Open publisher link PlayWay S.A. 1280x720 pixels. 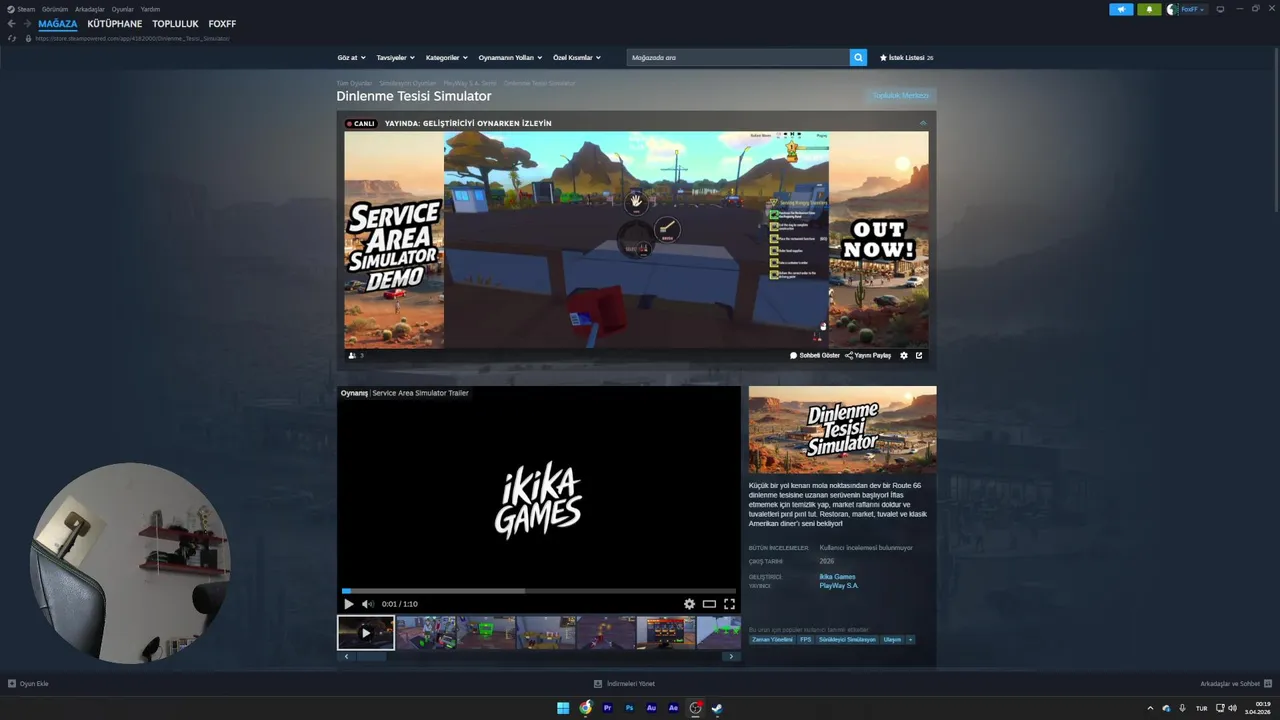pos(839,586)
